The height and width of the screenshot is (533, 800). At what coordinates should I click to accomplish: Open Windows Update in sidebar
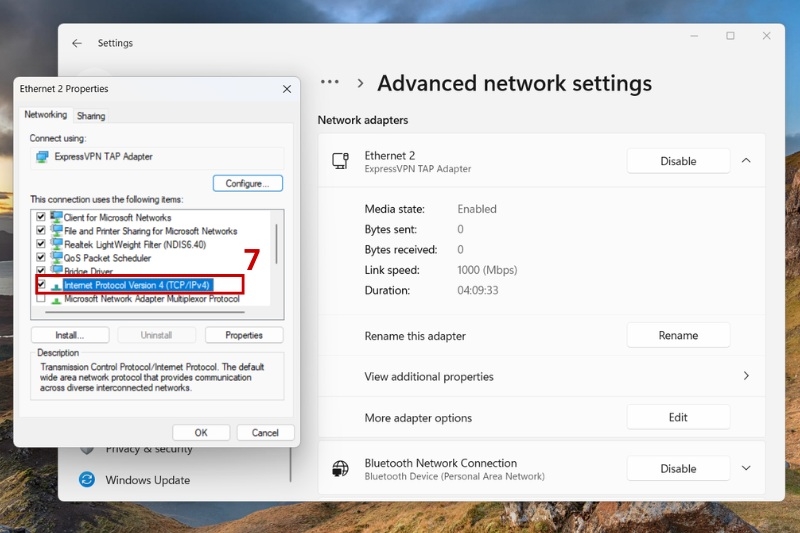147,480
